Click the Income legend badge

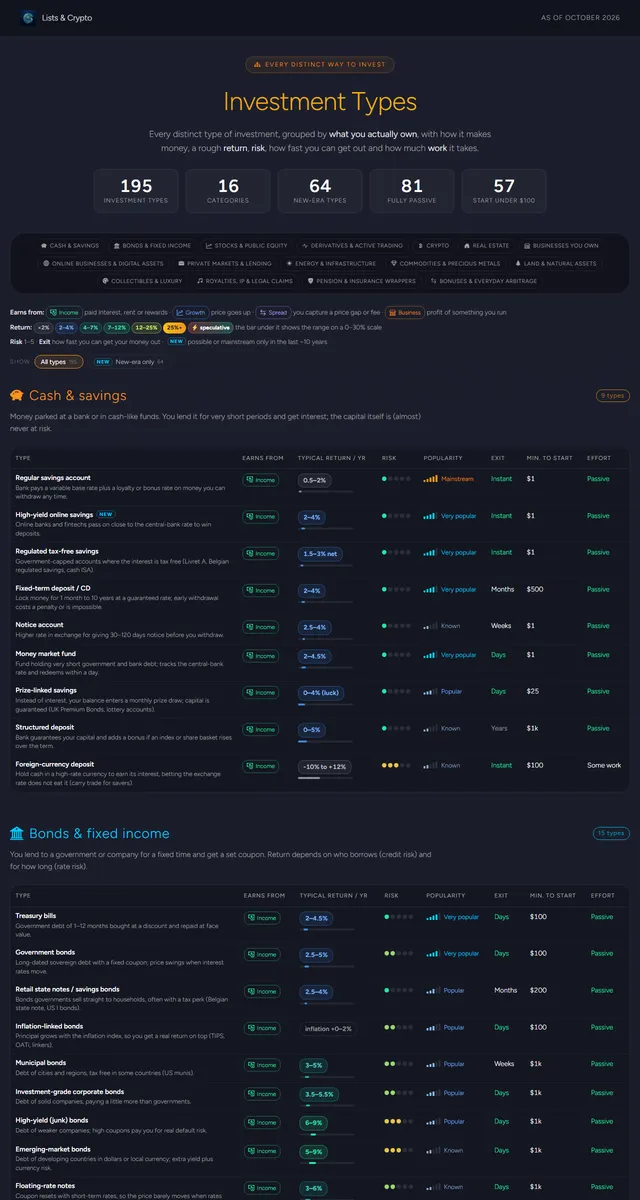pyautogui.click(x=65, y=312)
